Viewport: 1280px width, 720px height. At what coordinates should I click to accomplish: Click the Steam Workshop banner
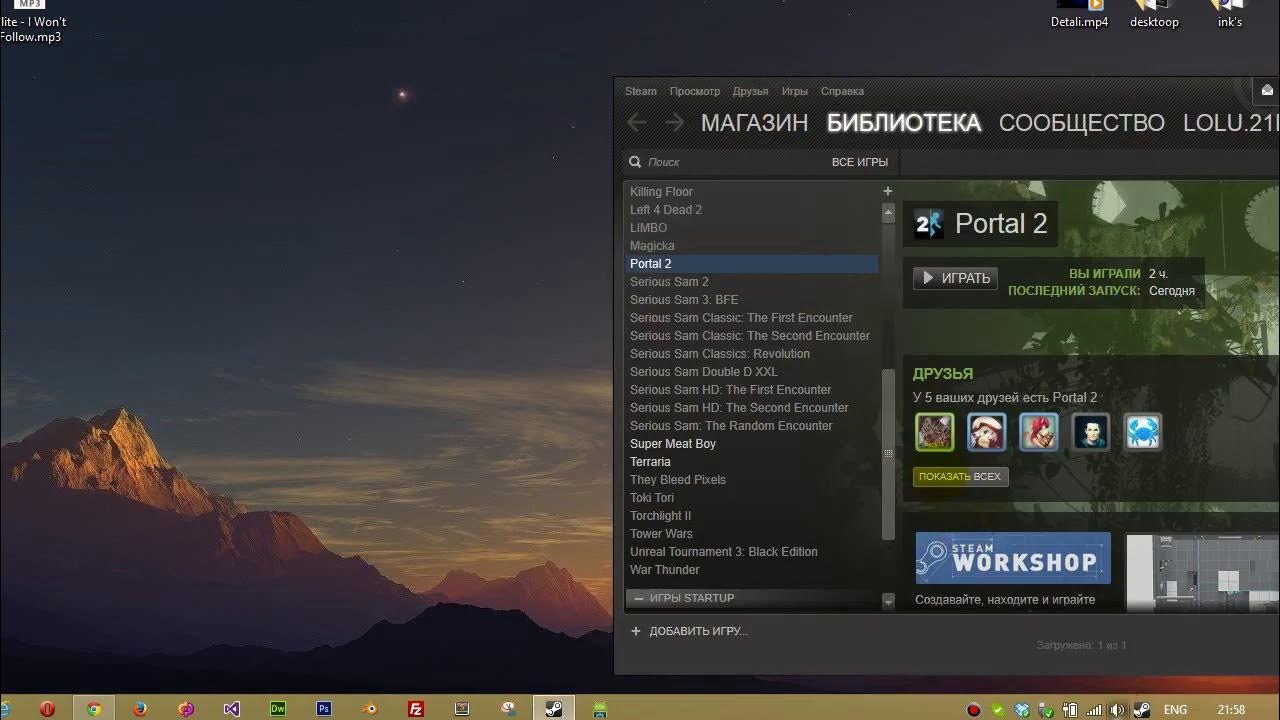click(x=1013, y=558)
